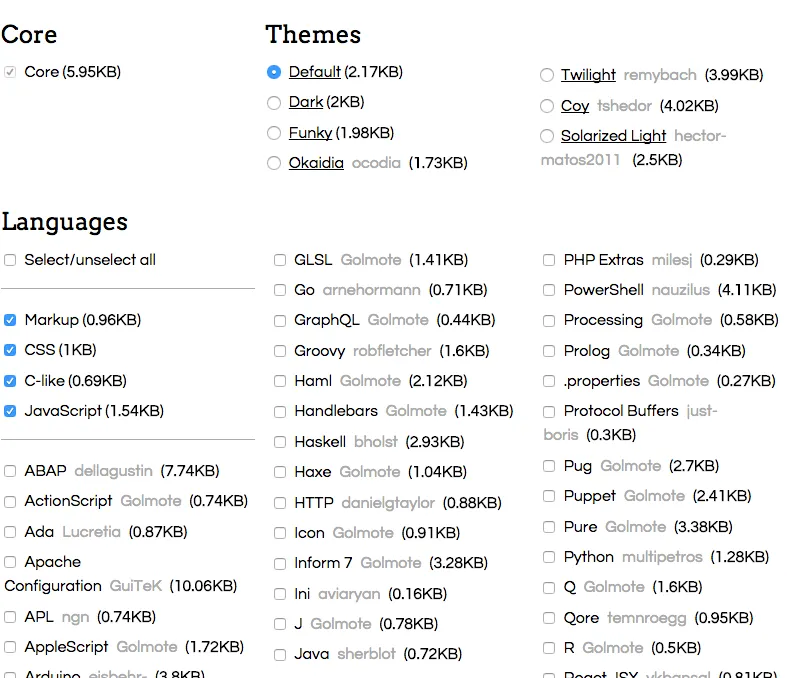Pick the Twilight theme radio button

(547, 75)
